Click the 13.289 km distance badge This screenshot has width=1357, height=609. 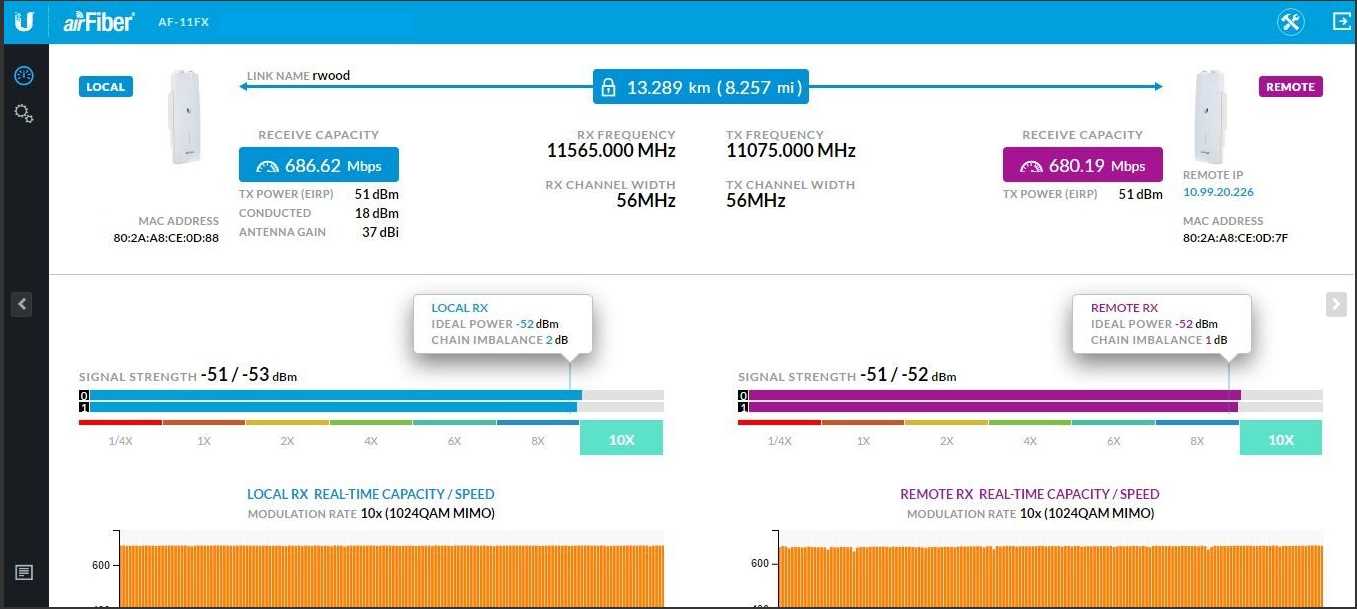[x=700, y=87]
